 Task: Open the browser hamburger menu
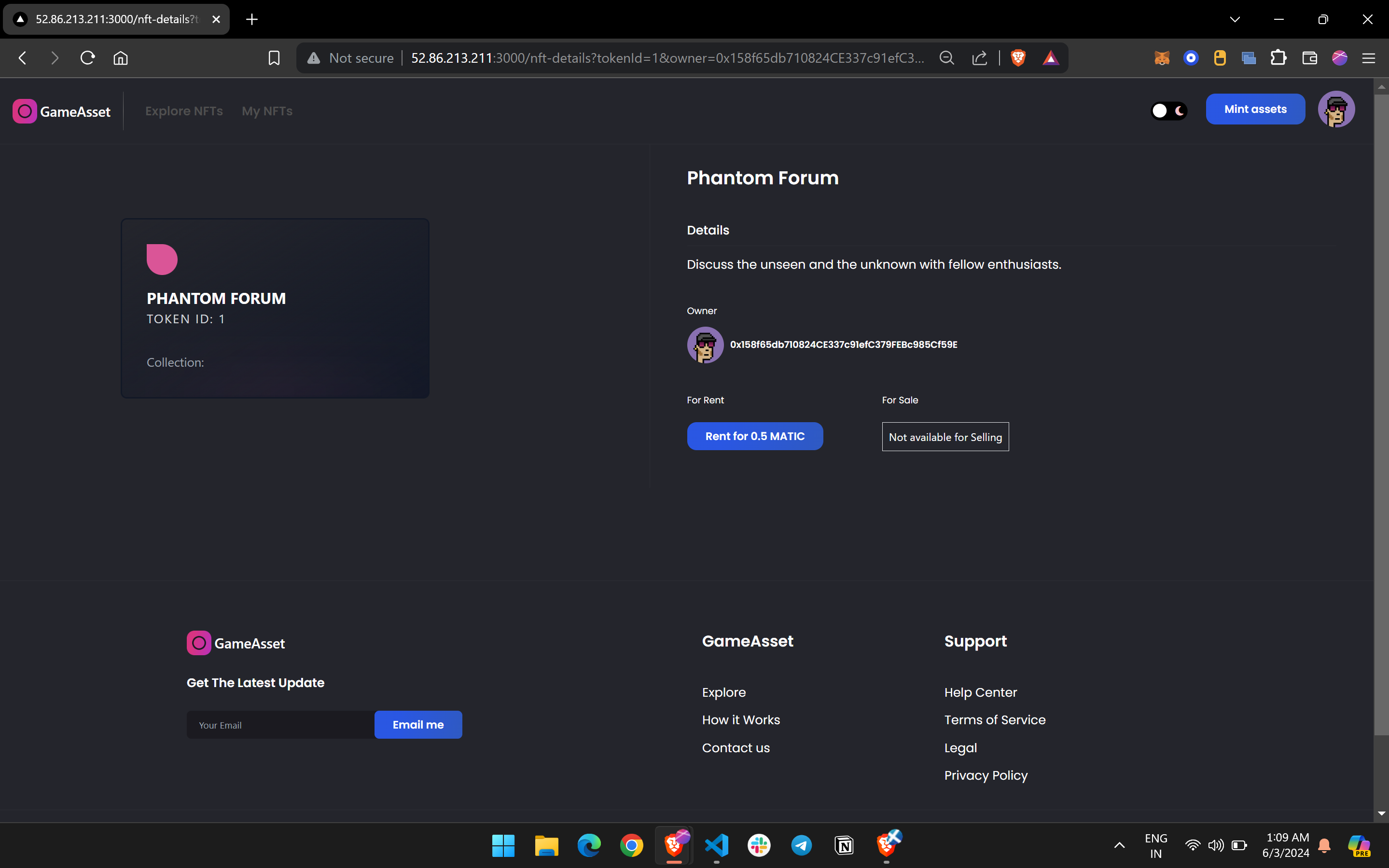point(1368,58)
